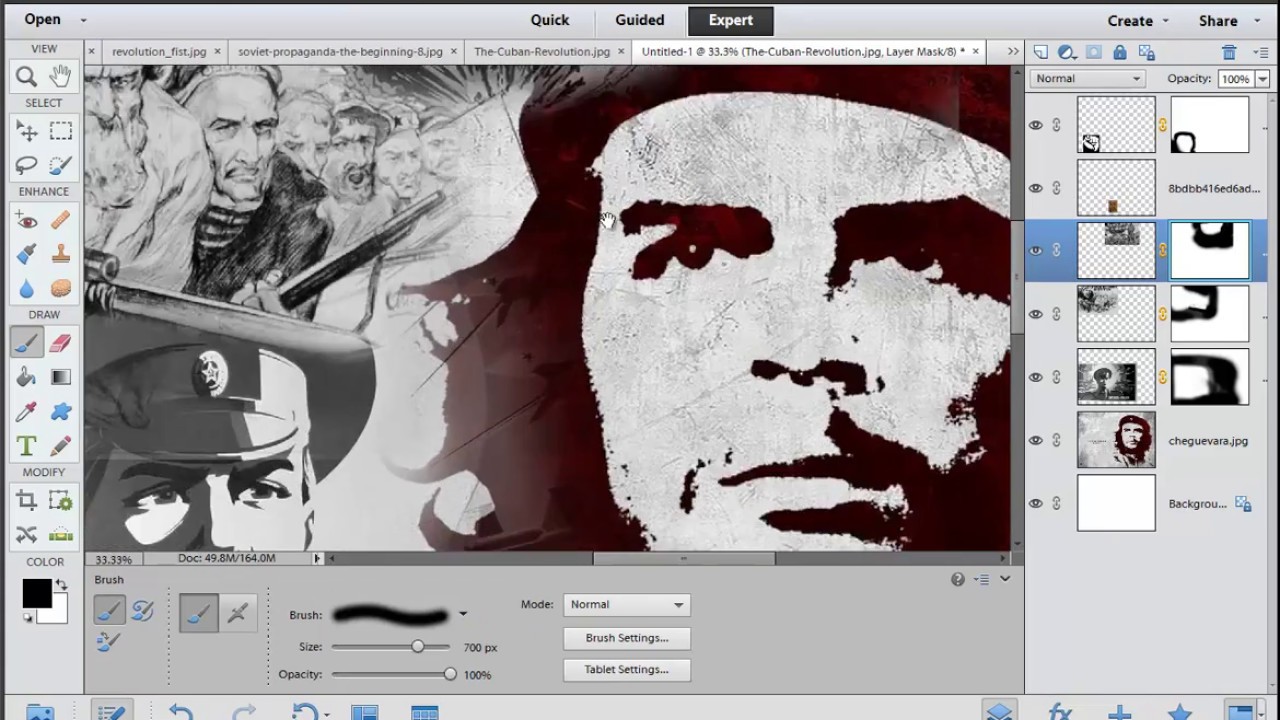Expand the Open menu arrow
The image size is (1280, 720).
[83, 20]
